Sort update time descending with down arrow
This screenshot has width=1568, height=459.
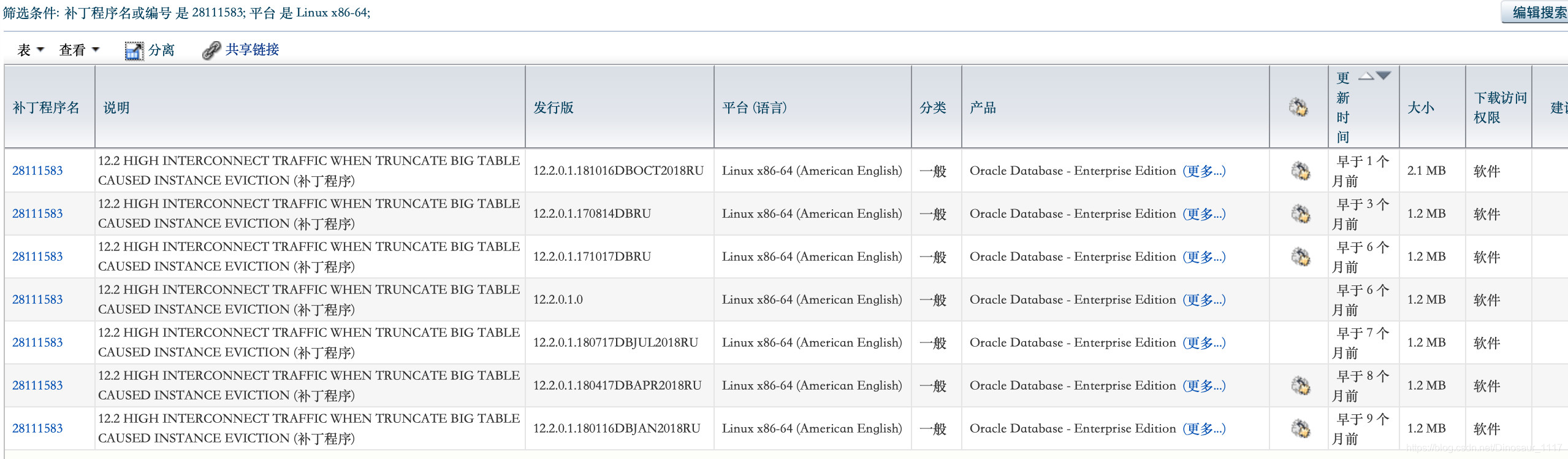[x=1383, y=76]
